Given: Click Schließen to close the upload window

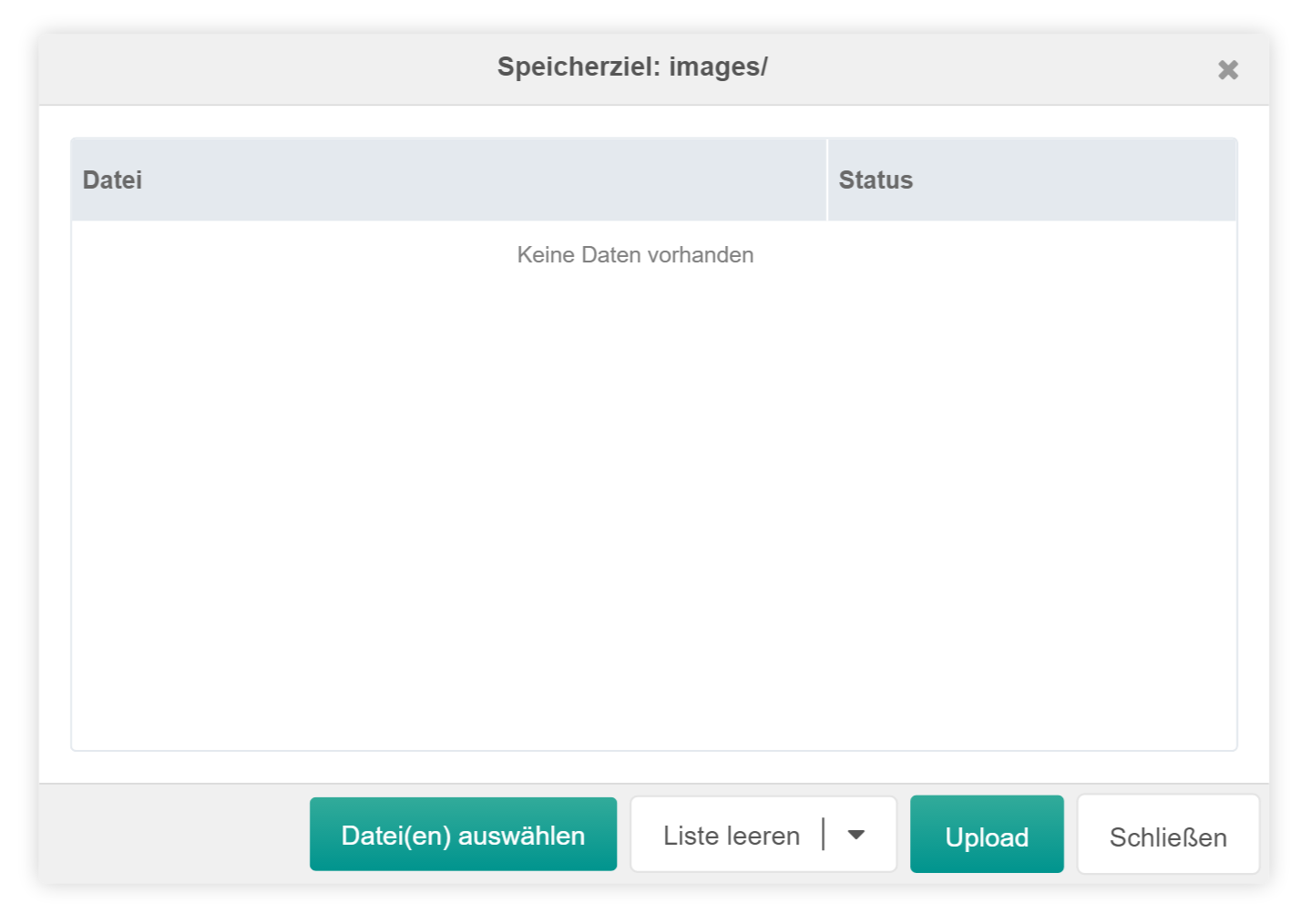Looking at the screenshot, I should click(x=1168, y=834).
